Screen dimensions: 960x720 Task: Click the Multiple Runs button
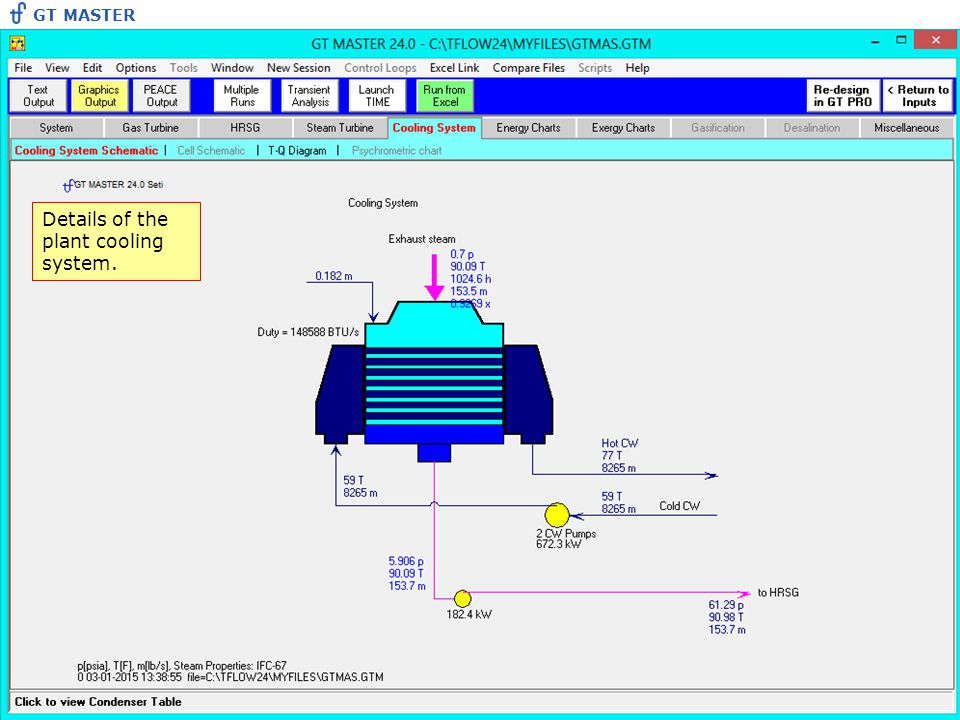[x=242, y=96]
